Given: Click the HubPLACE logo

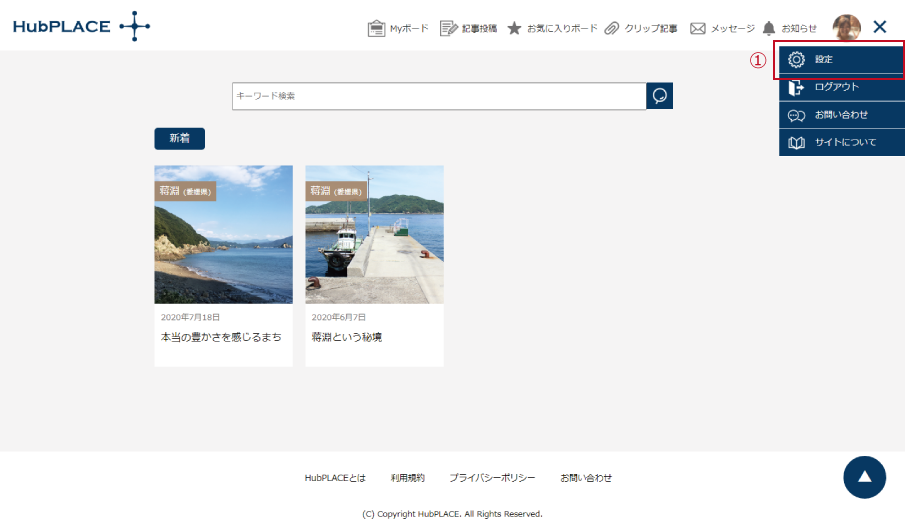Looking at the screenshot, I should [81, 26].
